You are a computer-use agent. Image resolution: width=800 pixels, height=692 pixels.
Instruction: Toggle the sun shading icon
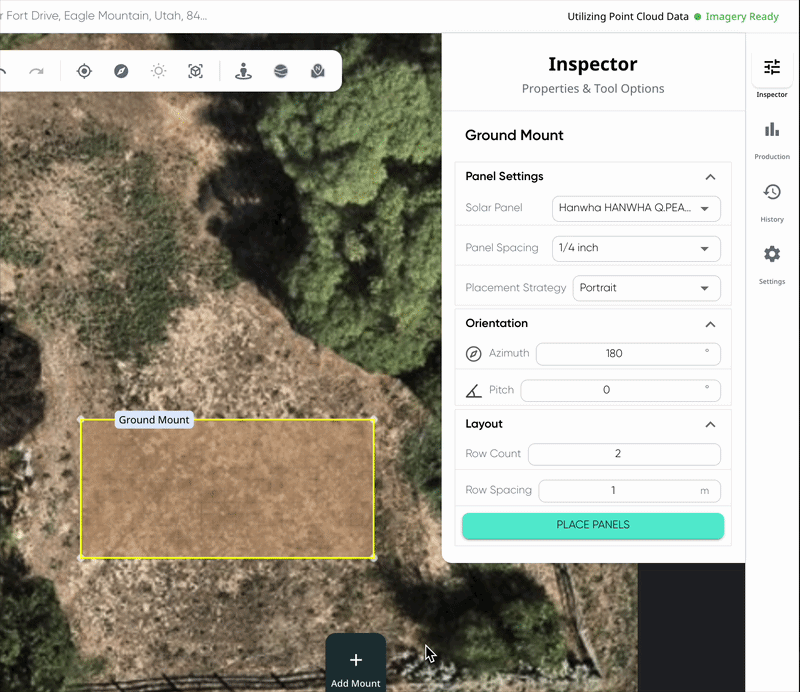point(158,71)
